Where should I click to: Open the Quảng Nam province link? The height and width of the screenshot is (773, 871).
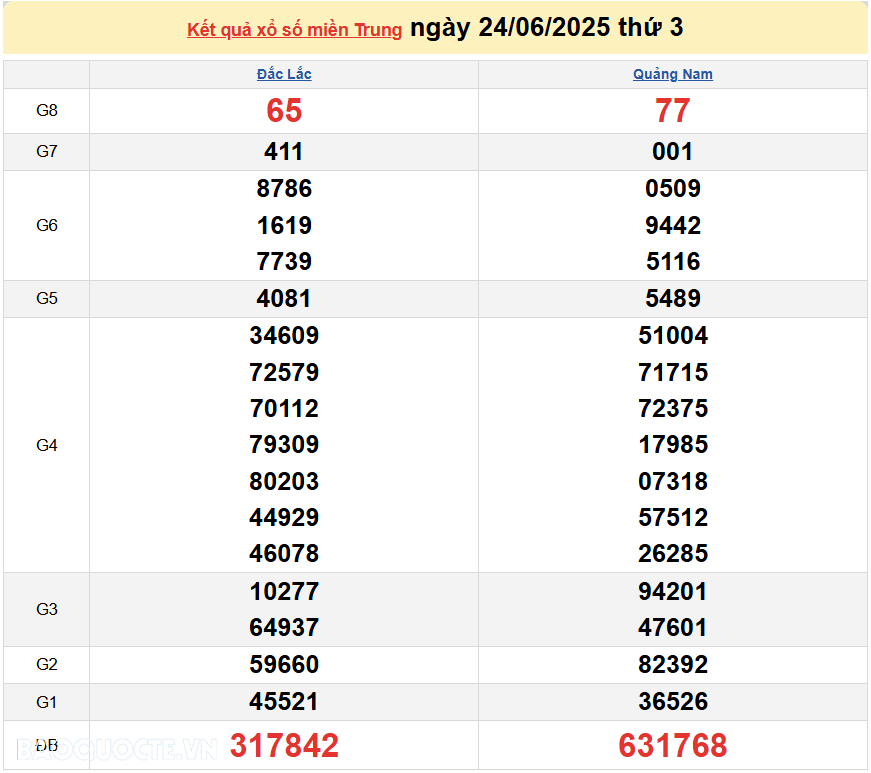tap(673, 74)
